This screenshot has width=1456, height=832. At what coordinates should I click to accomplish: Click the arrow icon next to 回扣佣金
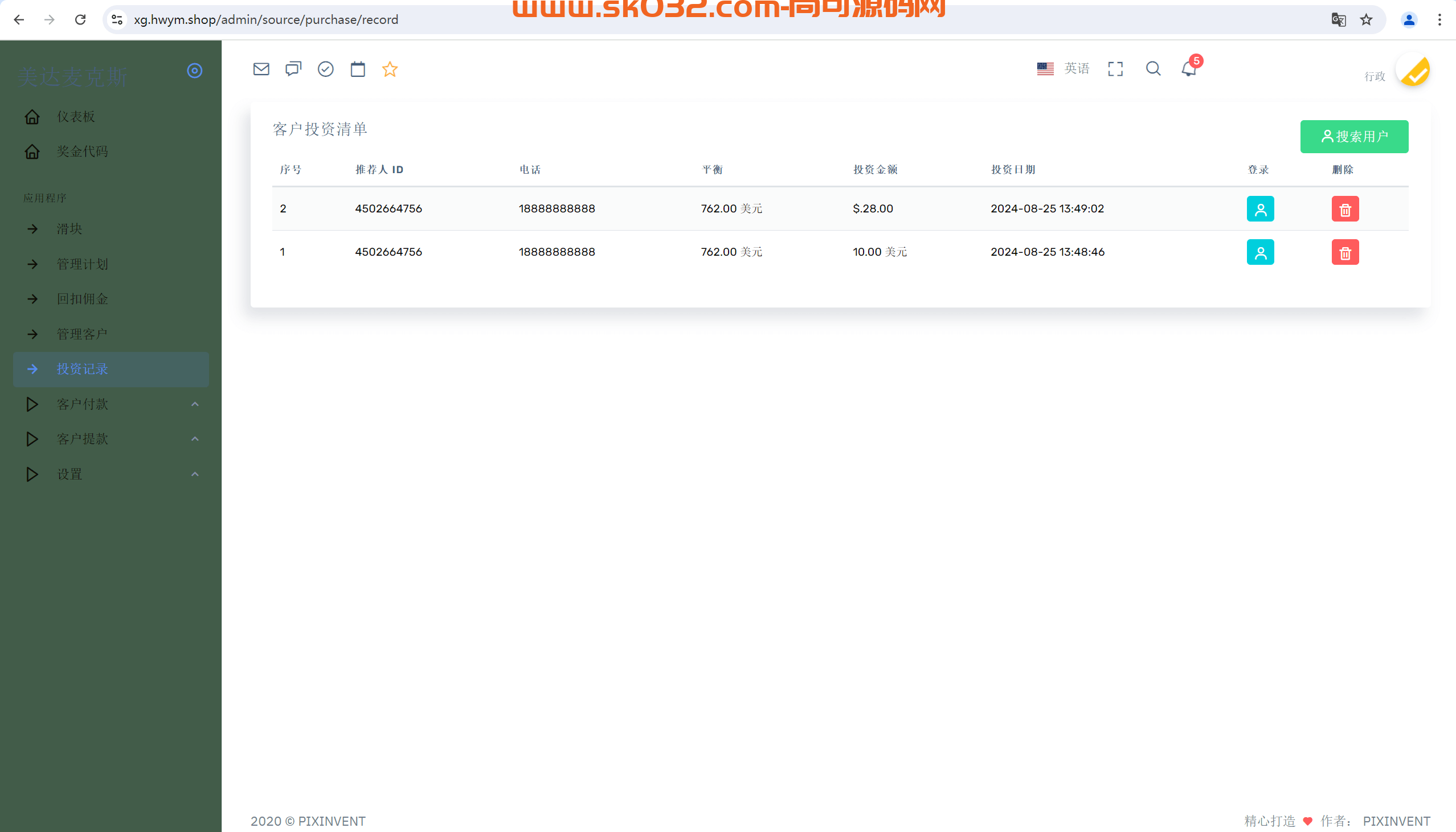tap(32, 299)
